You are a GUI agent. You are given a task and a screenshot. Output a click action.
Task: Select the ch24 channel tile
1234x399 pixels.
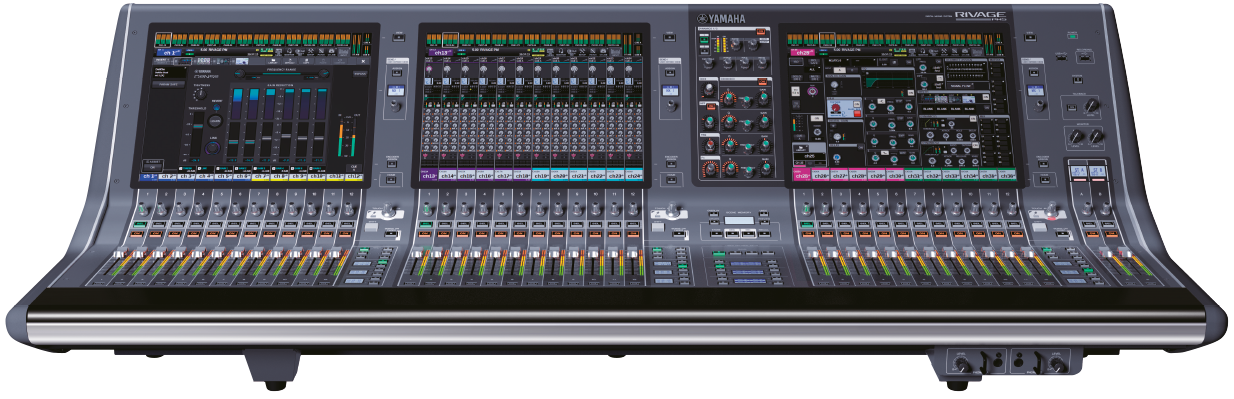pyautogui.click(x=633, y=176)
